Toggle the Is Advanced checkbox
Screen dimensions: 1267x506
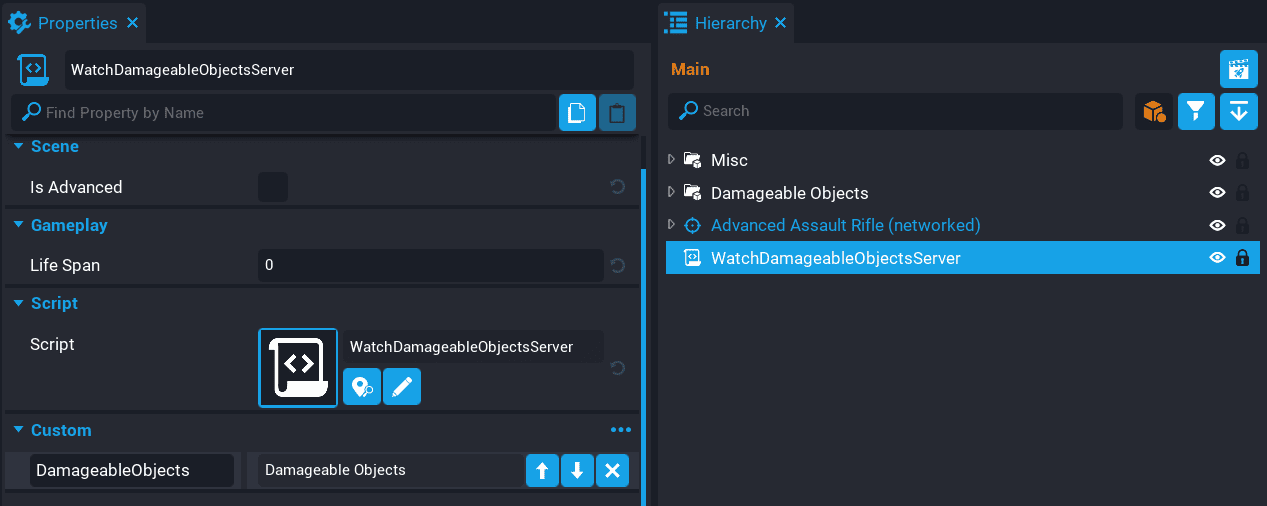coord(273,187)
